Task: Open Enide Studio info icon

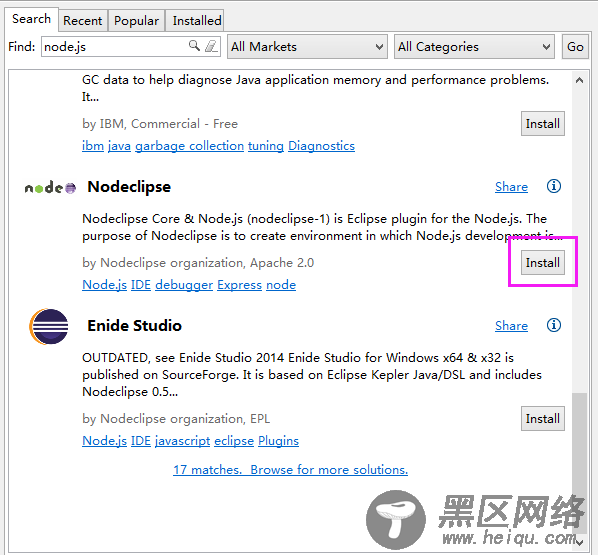Action: [x=553, y=325]
